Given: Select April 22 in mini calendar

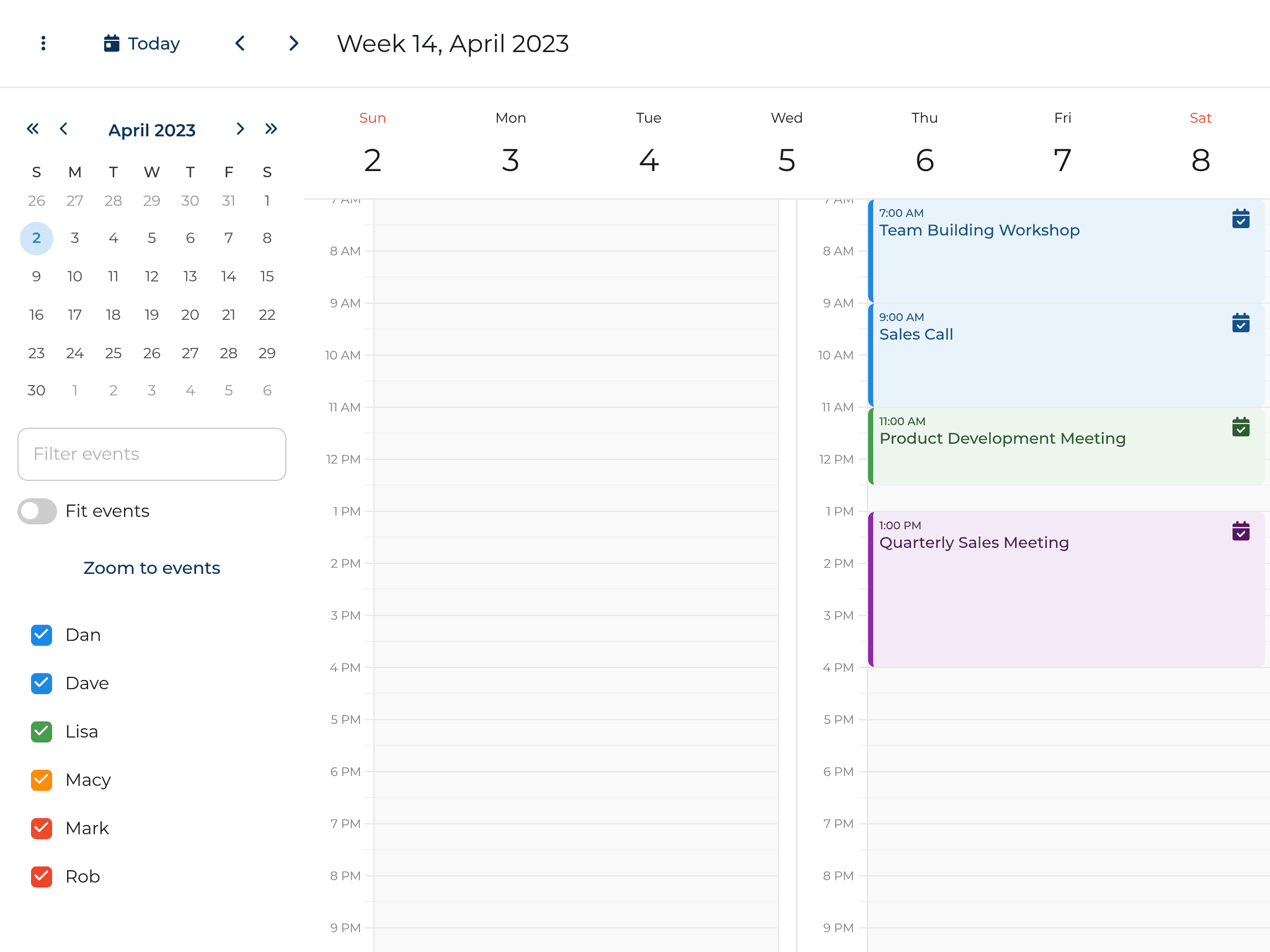Looking at the screenshot, I should tap(267, 315).
